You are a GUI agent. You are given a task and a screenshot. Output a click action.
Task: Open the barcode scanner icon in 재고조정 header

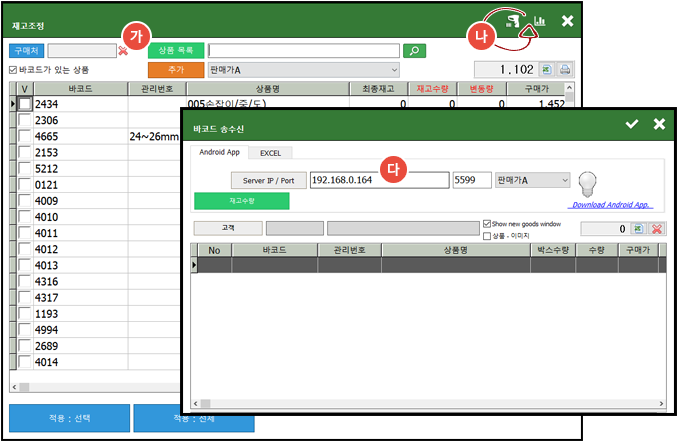point(513,21)
